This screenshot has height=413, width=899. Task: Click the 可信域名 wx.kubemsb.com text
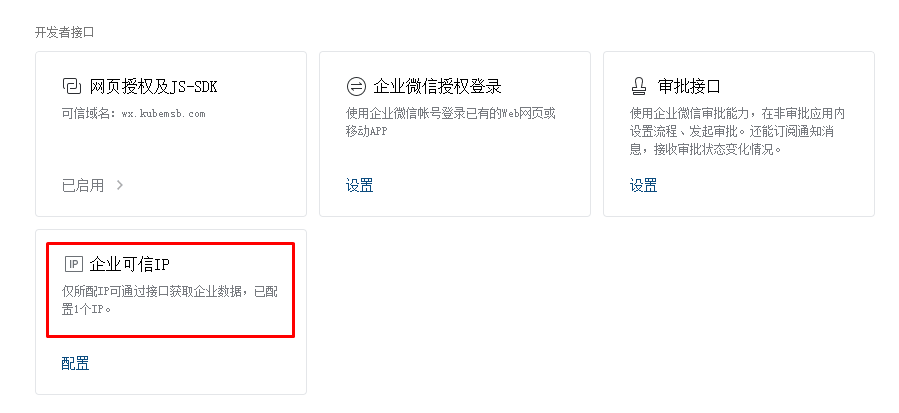(x=134, y=114)
